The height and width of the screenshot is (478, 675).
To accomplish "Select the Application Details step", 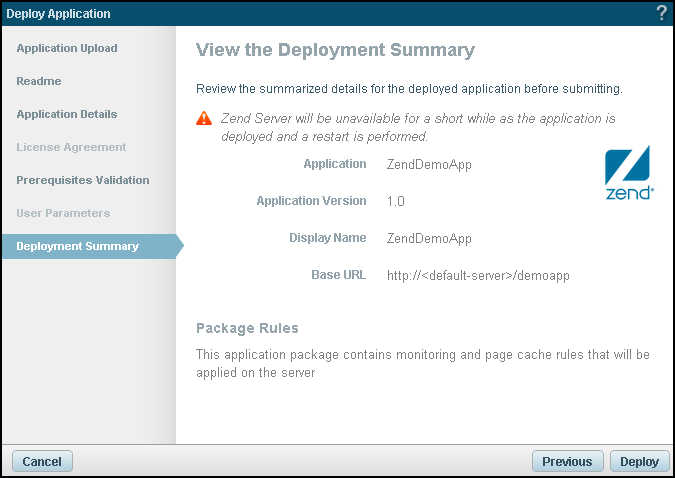I will tap(67, 114).
